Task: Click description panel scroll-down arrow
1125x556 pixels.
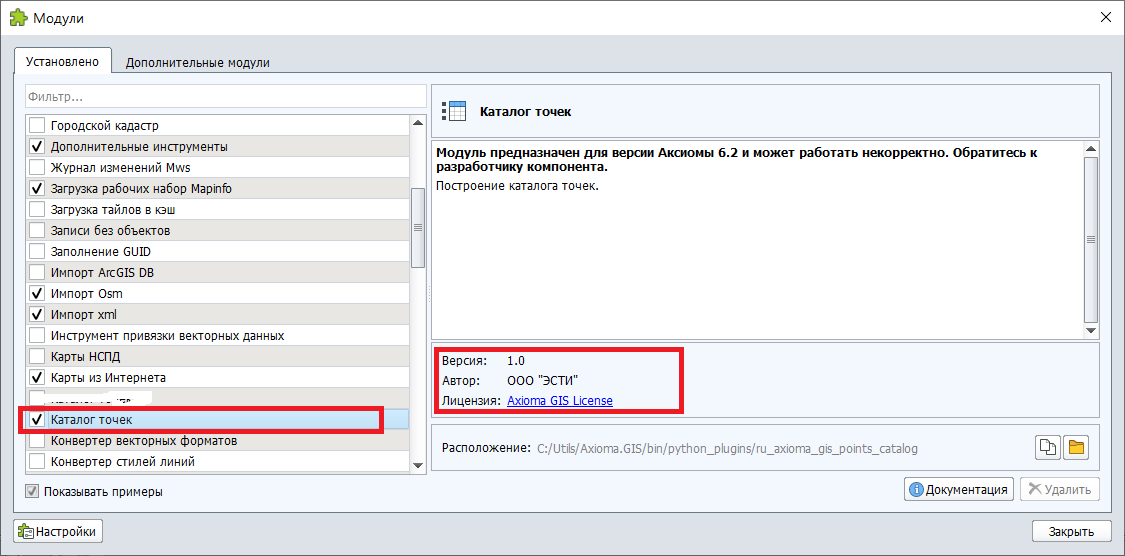Action: click(1091, 330)
